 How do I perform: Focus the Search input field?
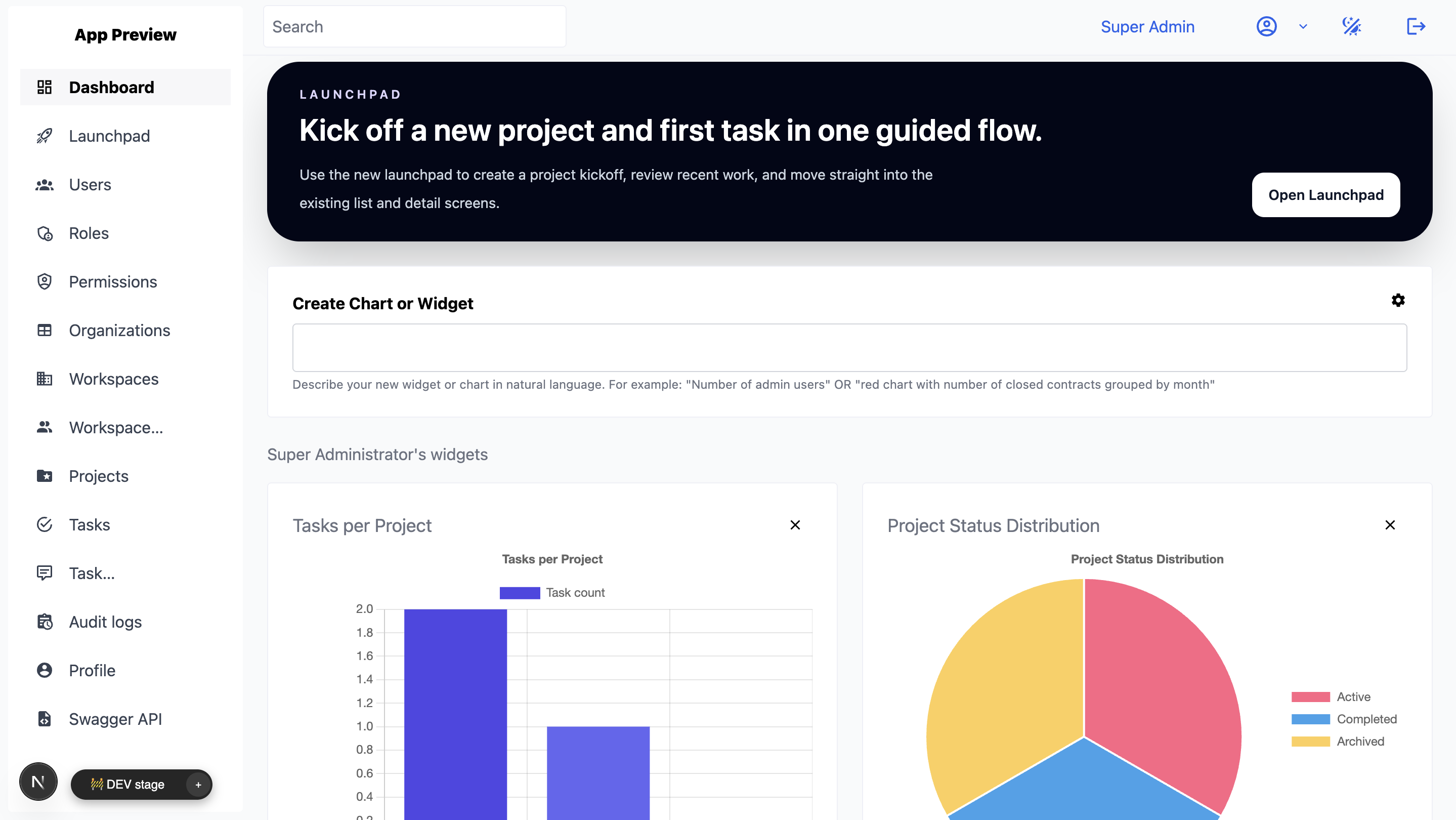tap(414, 27)
